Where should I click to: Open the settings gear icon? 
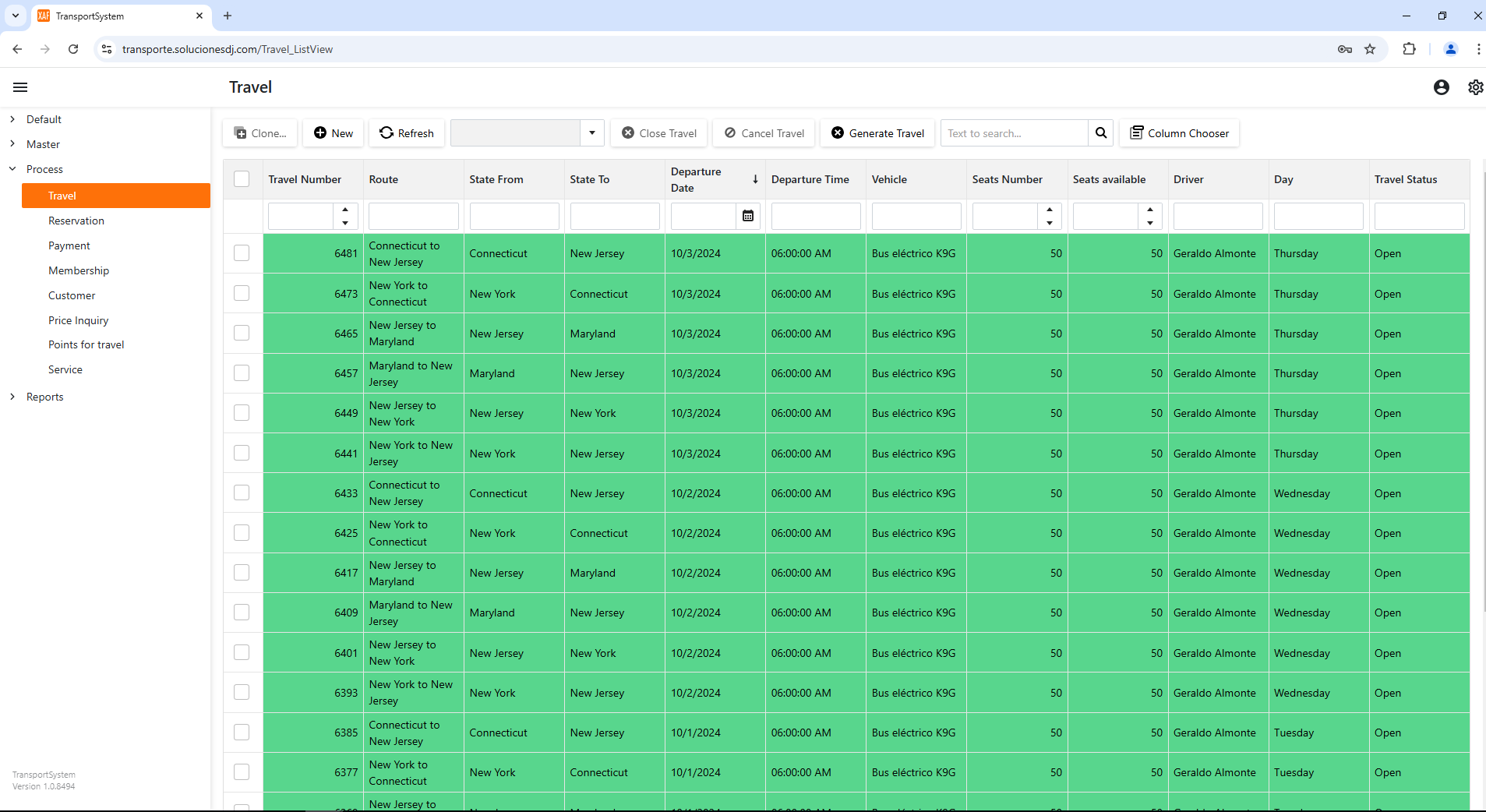coord(1476,87)
